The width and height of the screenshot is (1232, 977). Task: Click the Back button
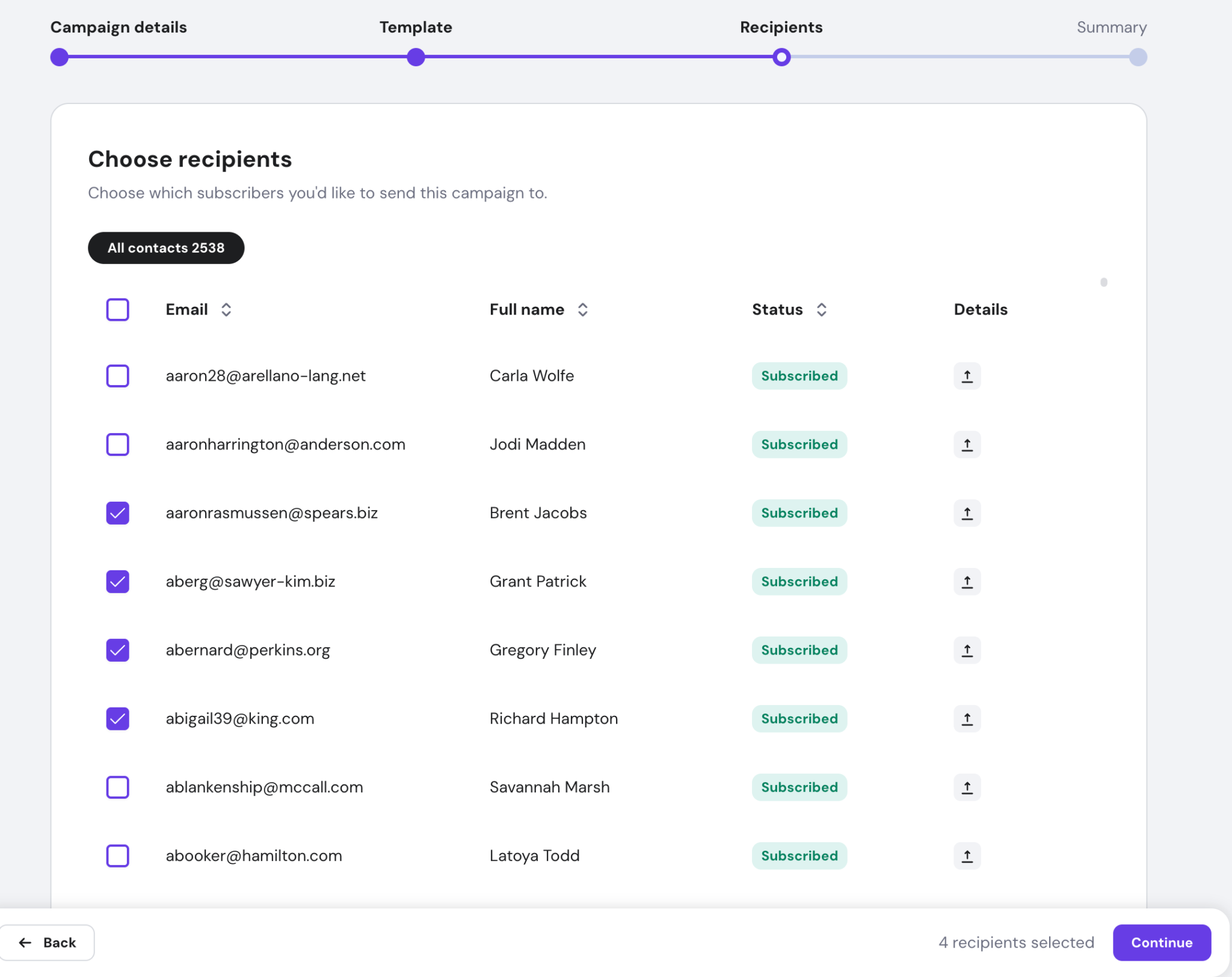49,942
